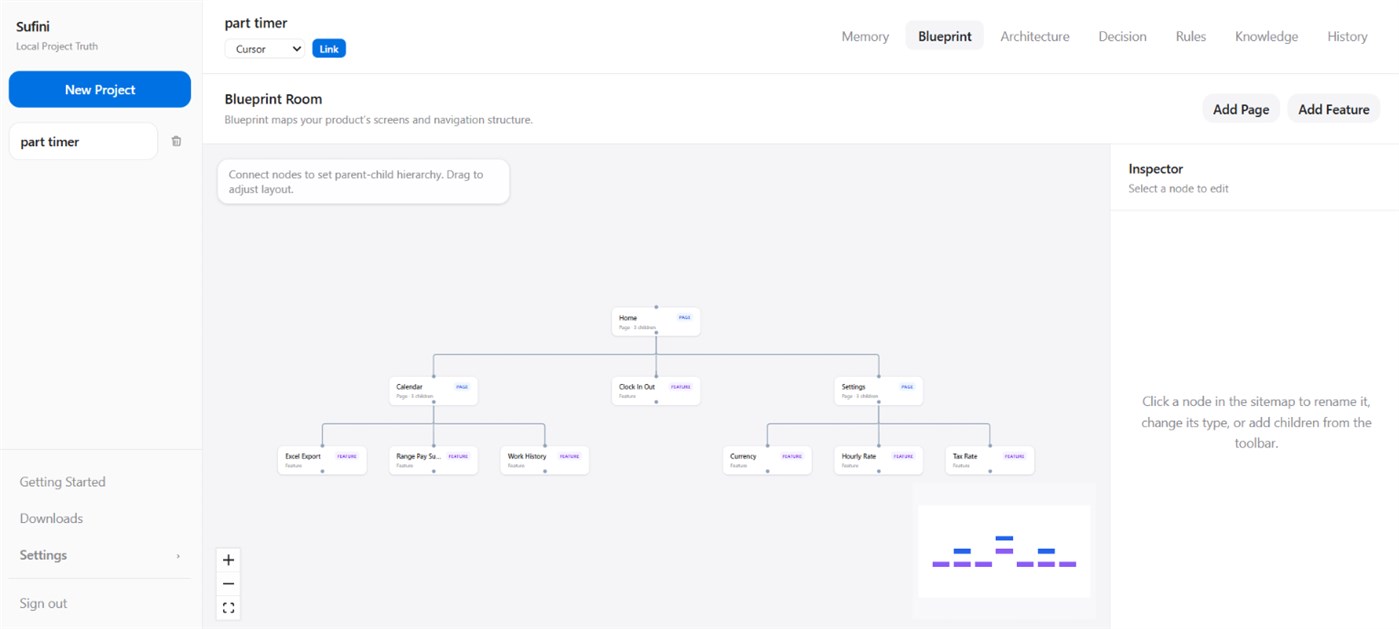Zoom out on the blueprint canvas

coord(228,584)
